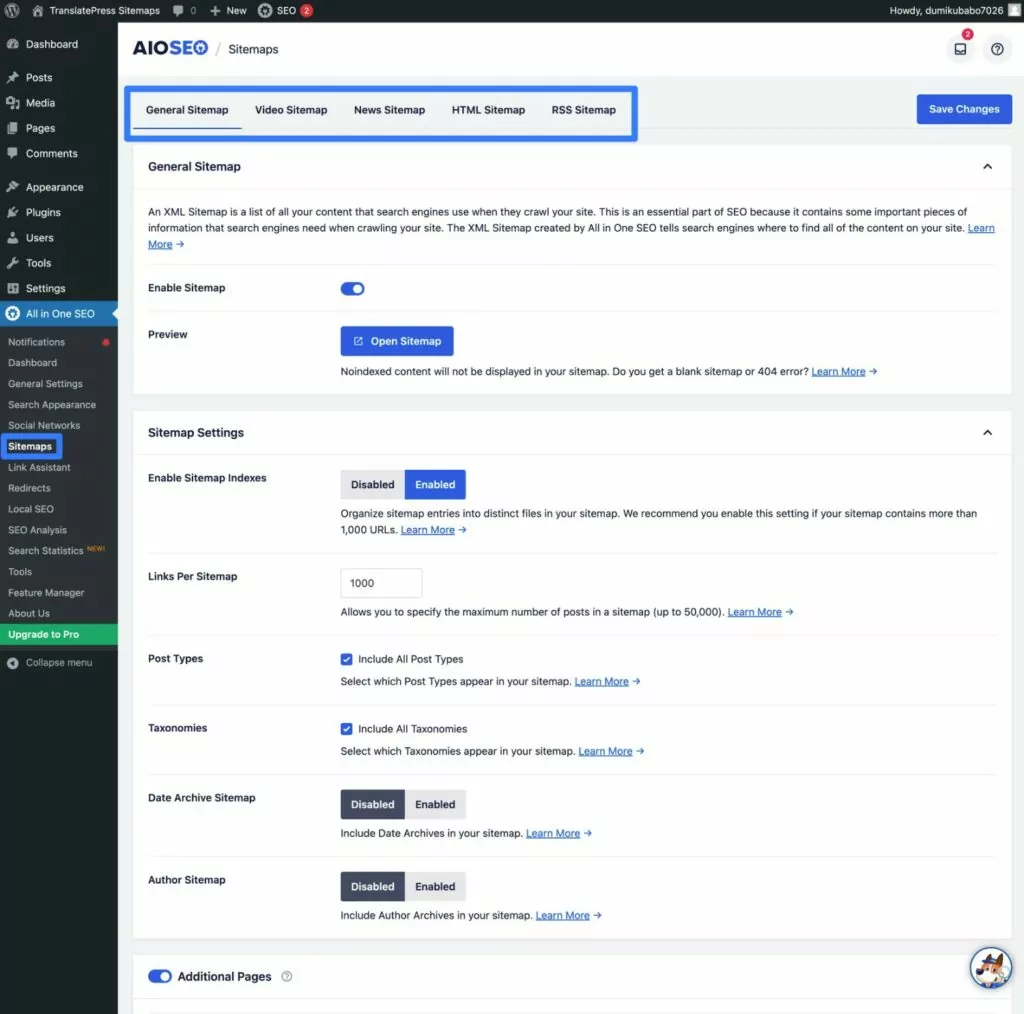
Task: Open the TranslatePress Sitemaps site home icon
Action: pos(38,10)
